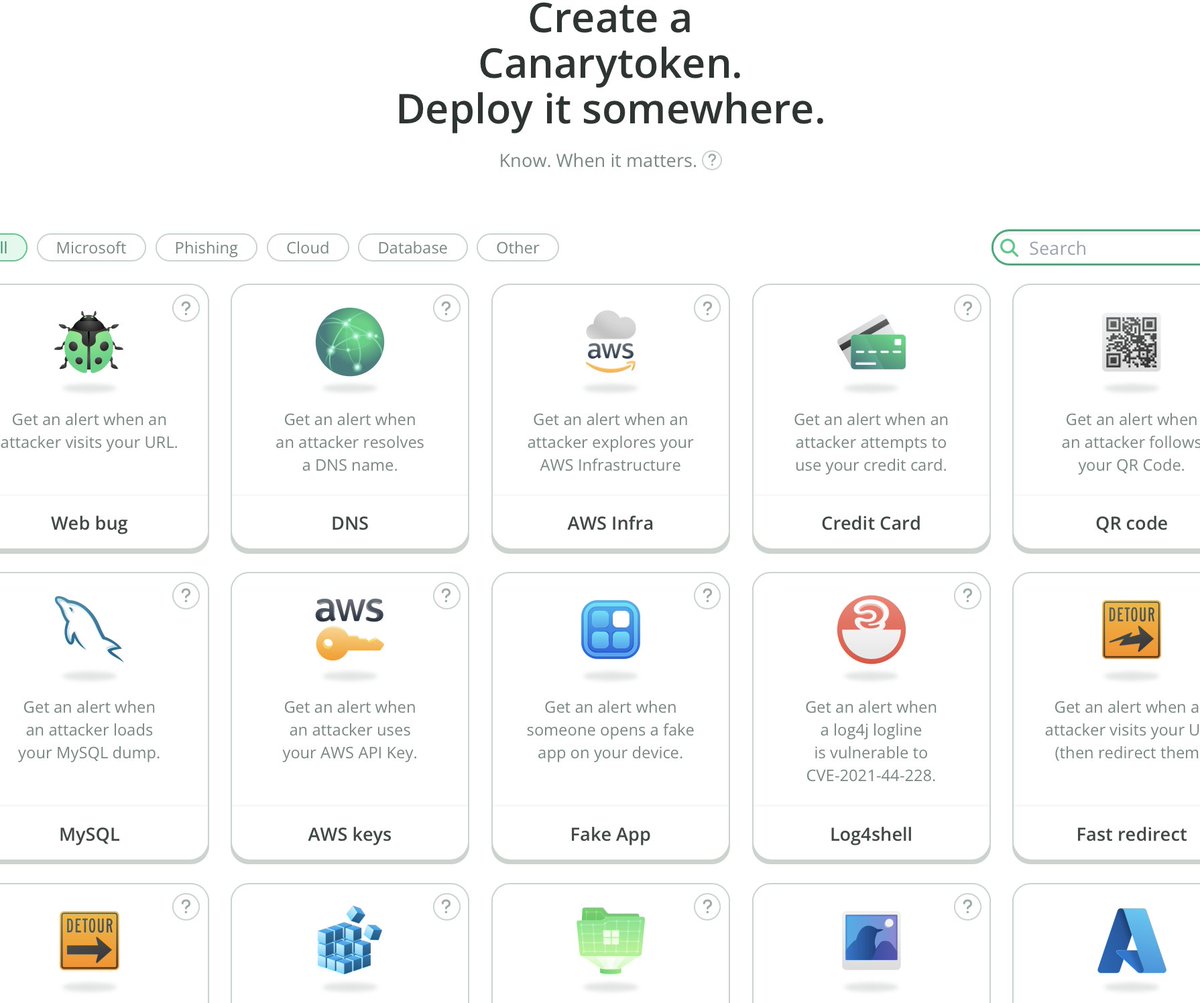1200x1003 pixels.
Task: Click the blue cubes icon in bottom row
Action: (350, 940)
